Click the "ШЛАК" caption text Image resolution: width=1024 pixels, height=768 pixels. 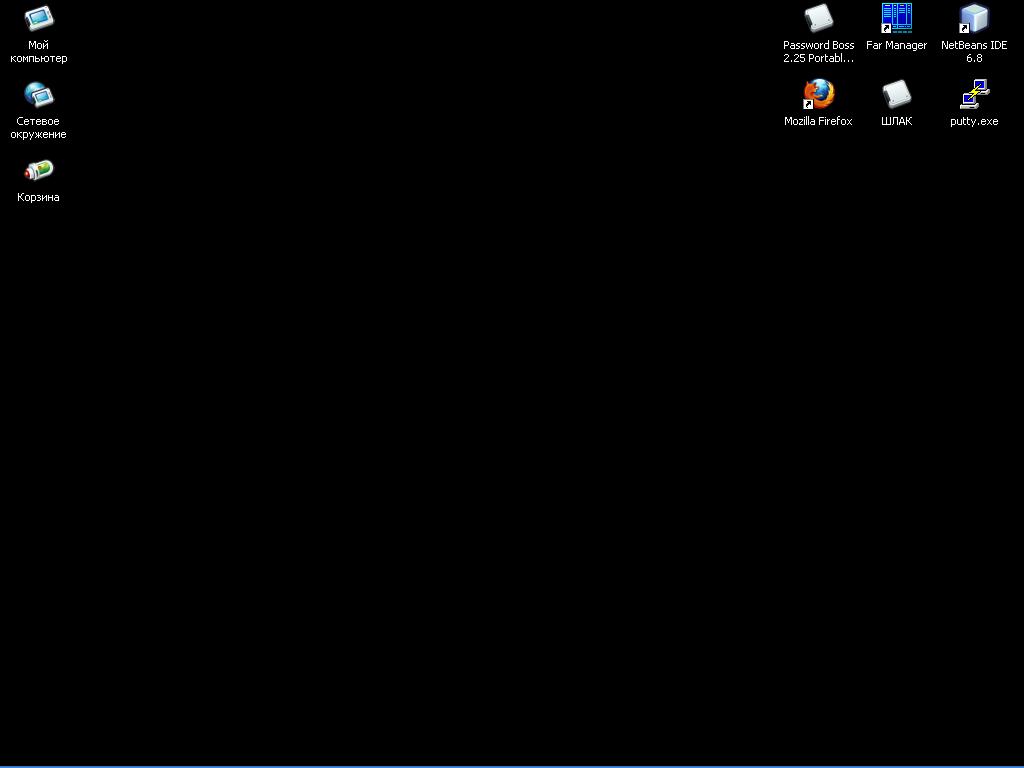(896, 122)
